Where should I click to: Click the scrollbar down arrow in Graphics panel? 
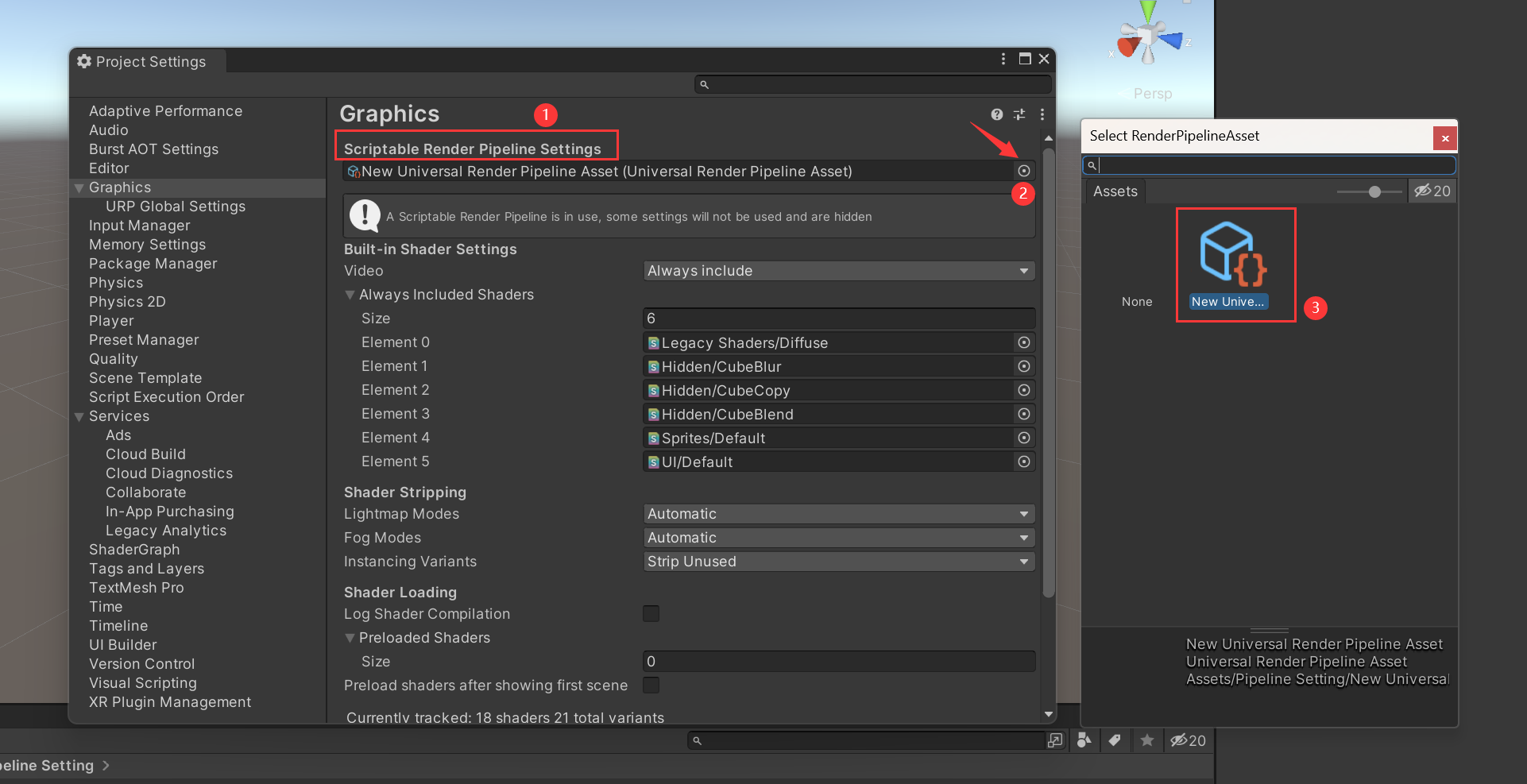point(1049,714)
